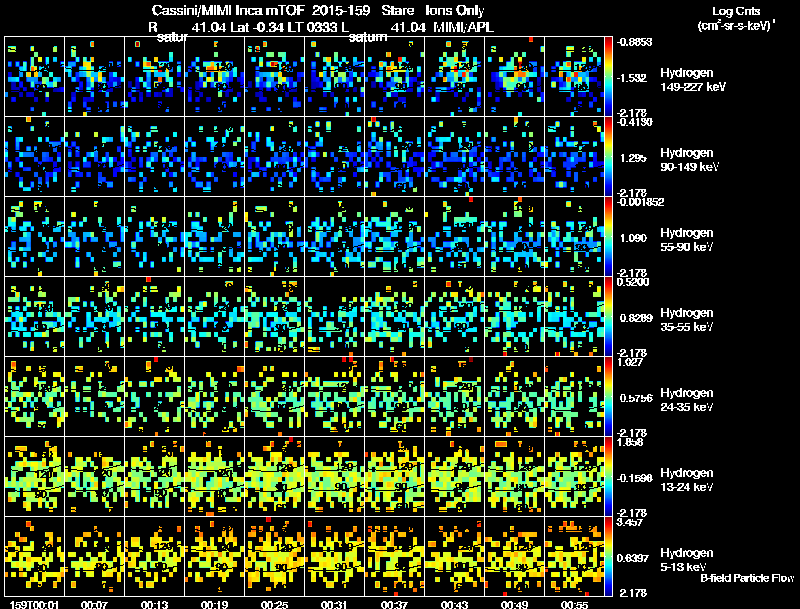Click the '0.8289' colorbar value
Image resolution: width=800 pixels, height=609 pixels.
pos(636,318)
